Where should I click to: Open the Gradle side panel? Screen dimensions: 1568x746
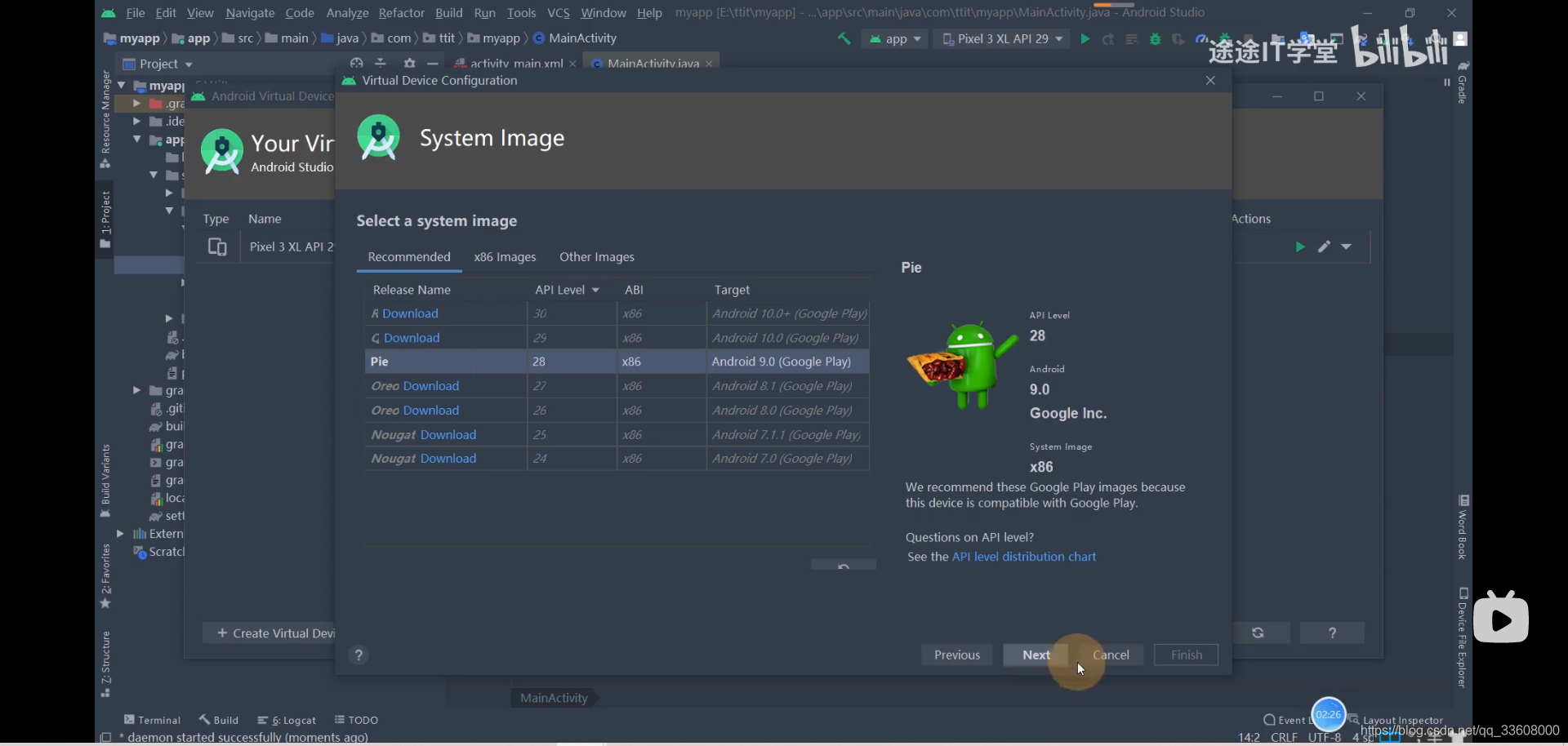pos(1463,82)
